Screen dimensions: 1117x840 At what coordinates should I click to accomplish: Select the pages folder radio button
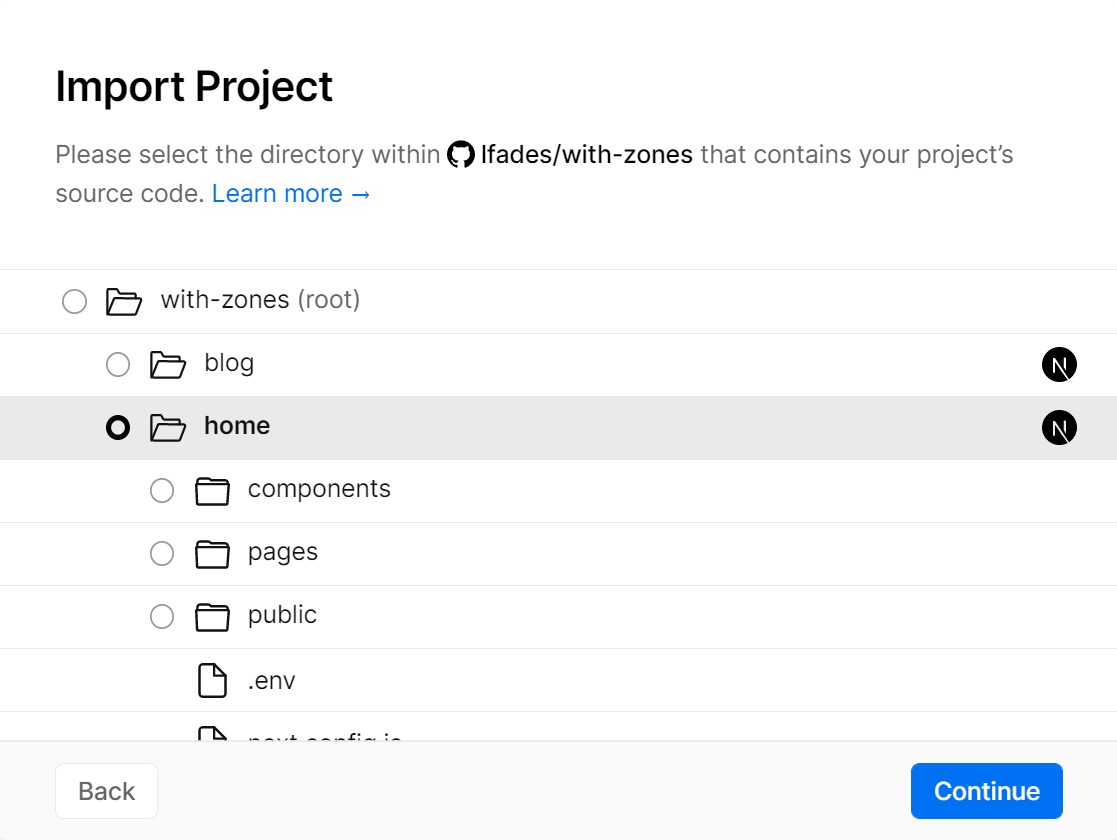(162, 553)
